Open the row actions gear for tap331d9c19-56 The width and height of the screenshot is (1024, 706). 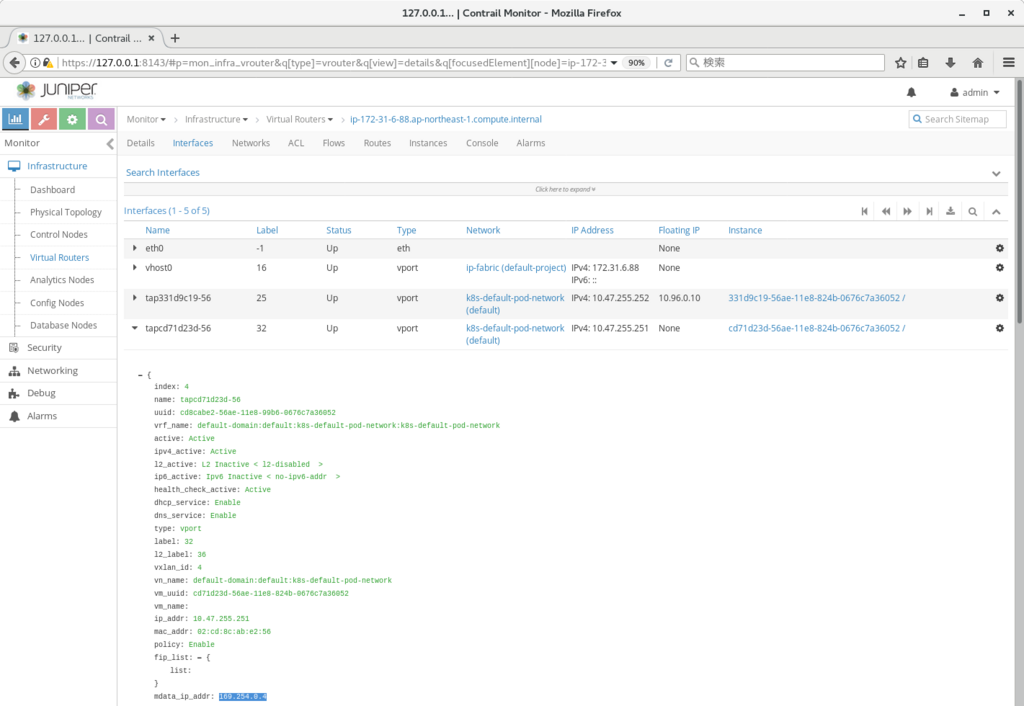click(x=999, y=298)
